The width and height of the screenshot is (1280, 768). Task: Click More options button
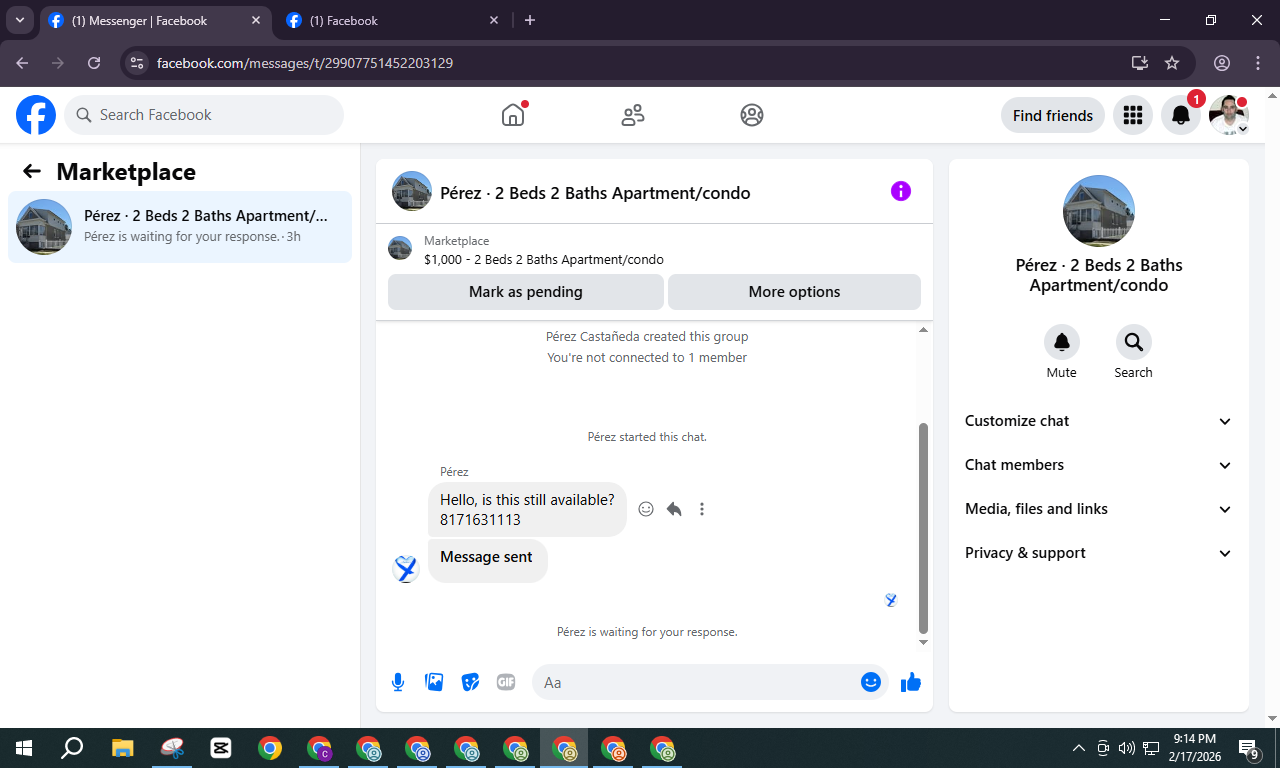(794, 292)
